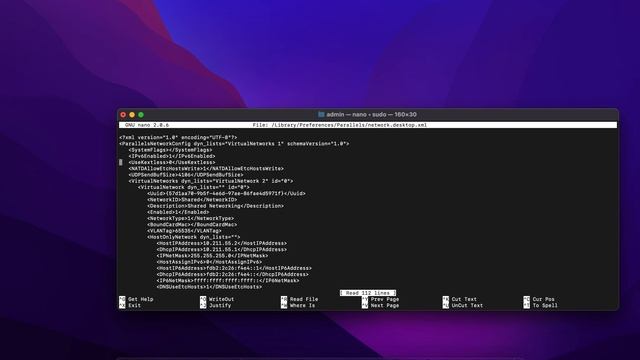Click the 'Read 112 lines' status message
Viewport: 640px width, 360px height.
(368, 293)
